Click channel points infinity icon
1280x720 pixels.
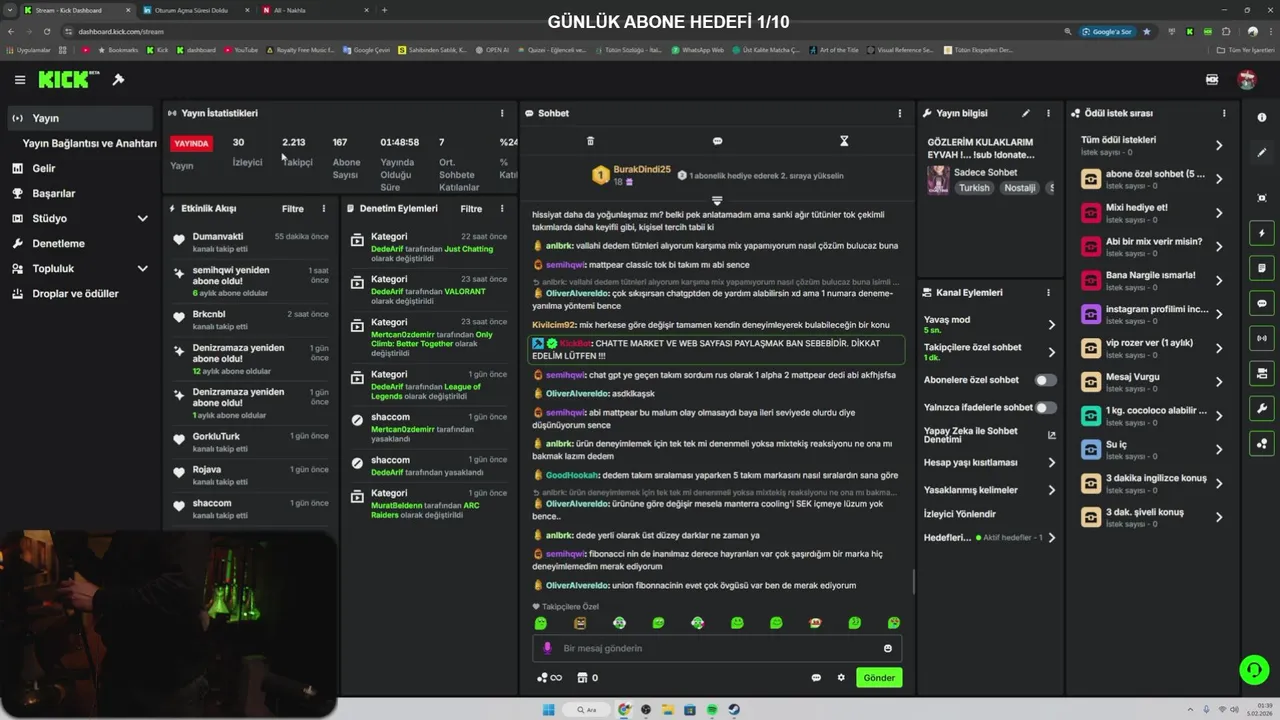[x=549, y=677]
